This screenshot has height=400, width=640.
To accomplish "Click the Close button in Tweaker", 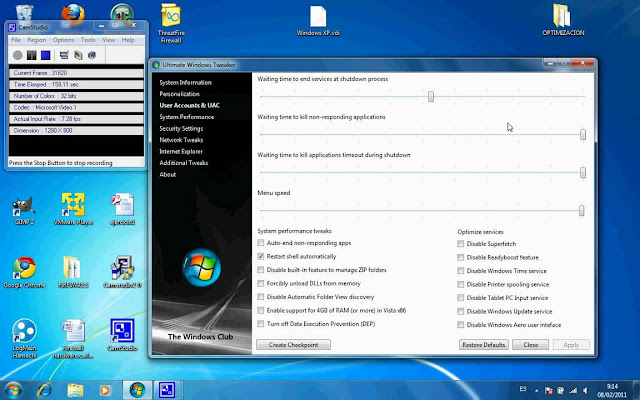I will click(531, 345).
